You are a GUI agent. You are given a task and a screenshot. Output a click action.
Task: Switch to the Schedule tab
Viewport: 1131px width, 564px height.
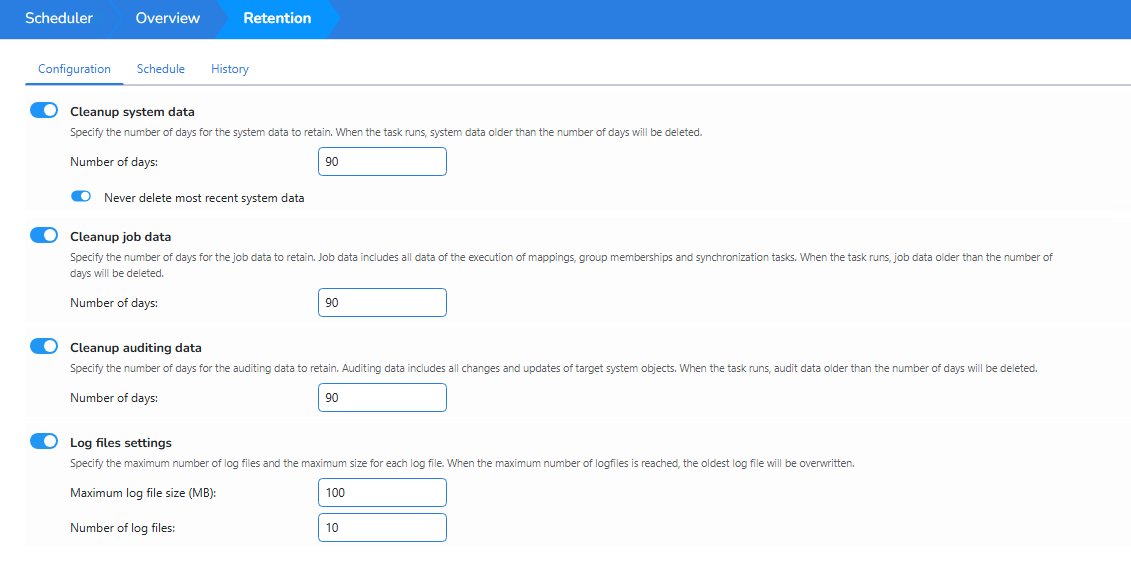point(160,69)
